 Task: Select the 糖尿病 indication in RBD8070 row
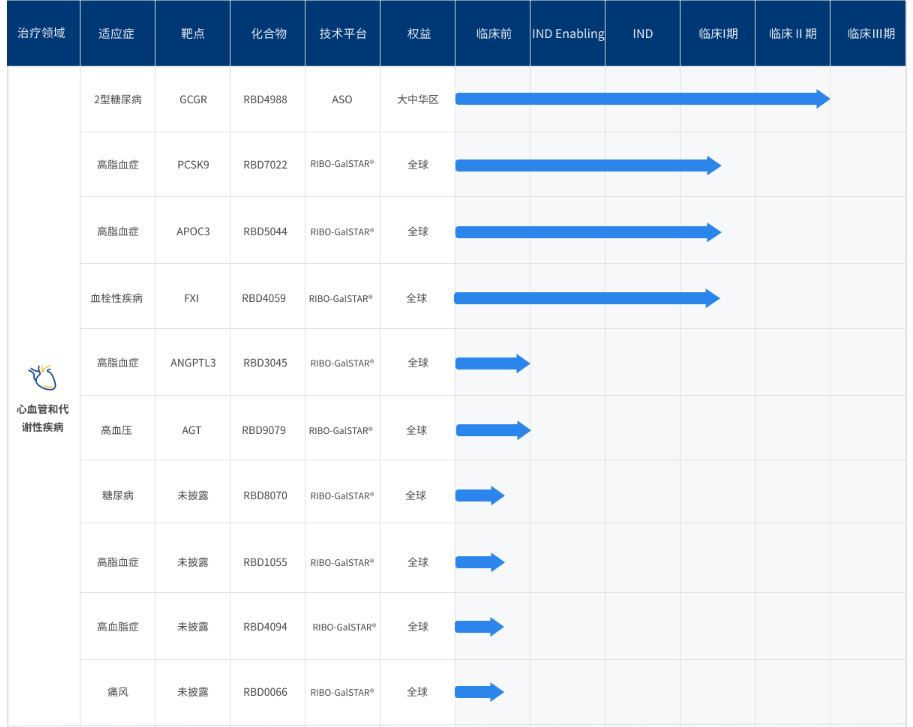point(118,495)
